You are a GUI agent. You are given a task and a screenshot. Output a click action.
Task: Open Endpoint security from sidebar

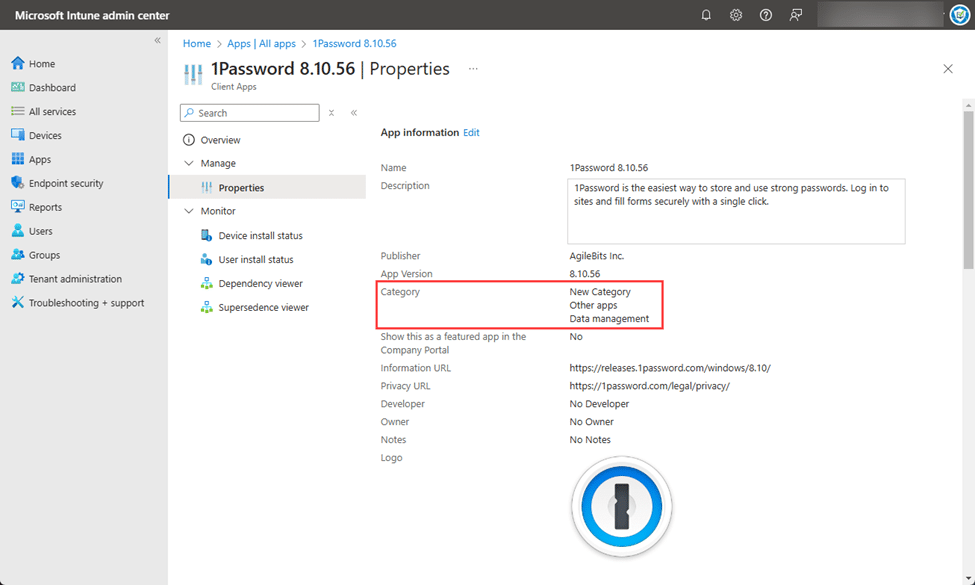click(65, 183)
